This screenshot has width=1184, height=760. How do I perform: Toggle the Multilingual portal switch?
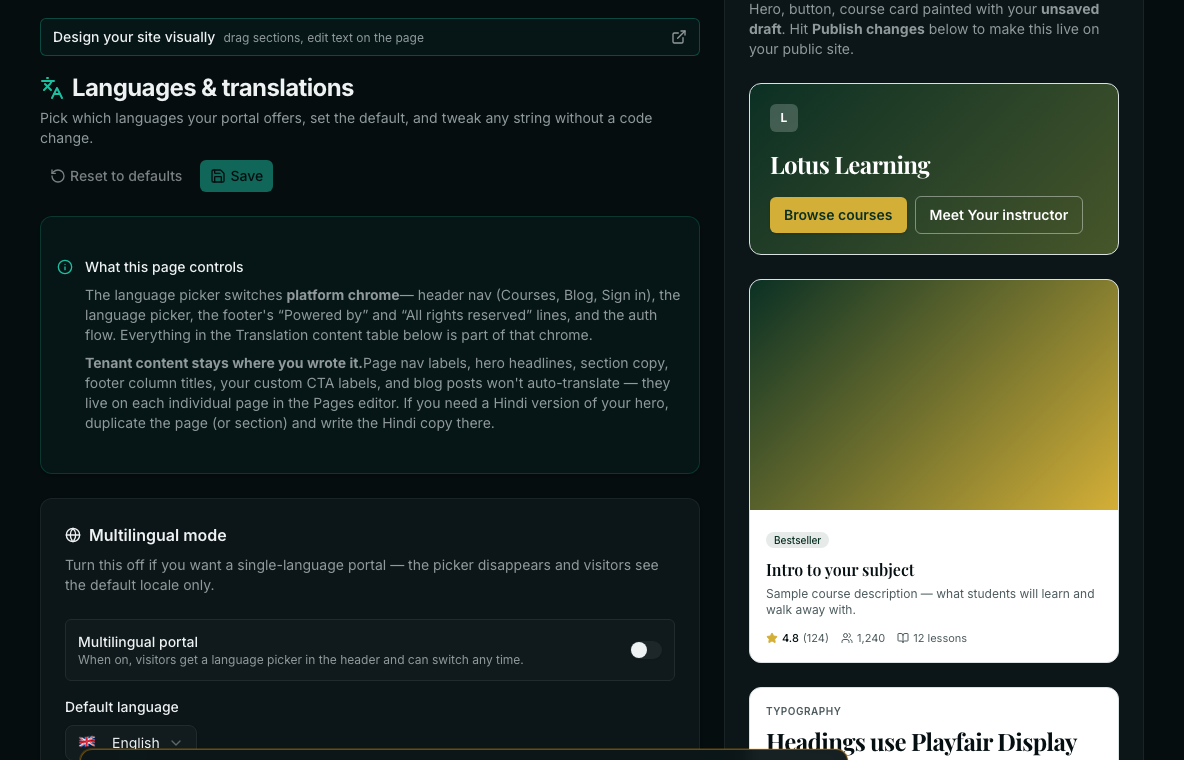(646, 650)
